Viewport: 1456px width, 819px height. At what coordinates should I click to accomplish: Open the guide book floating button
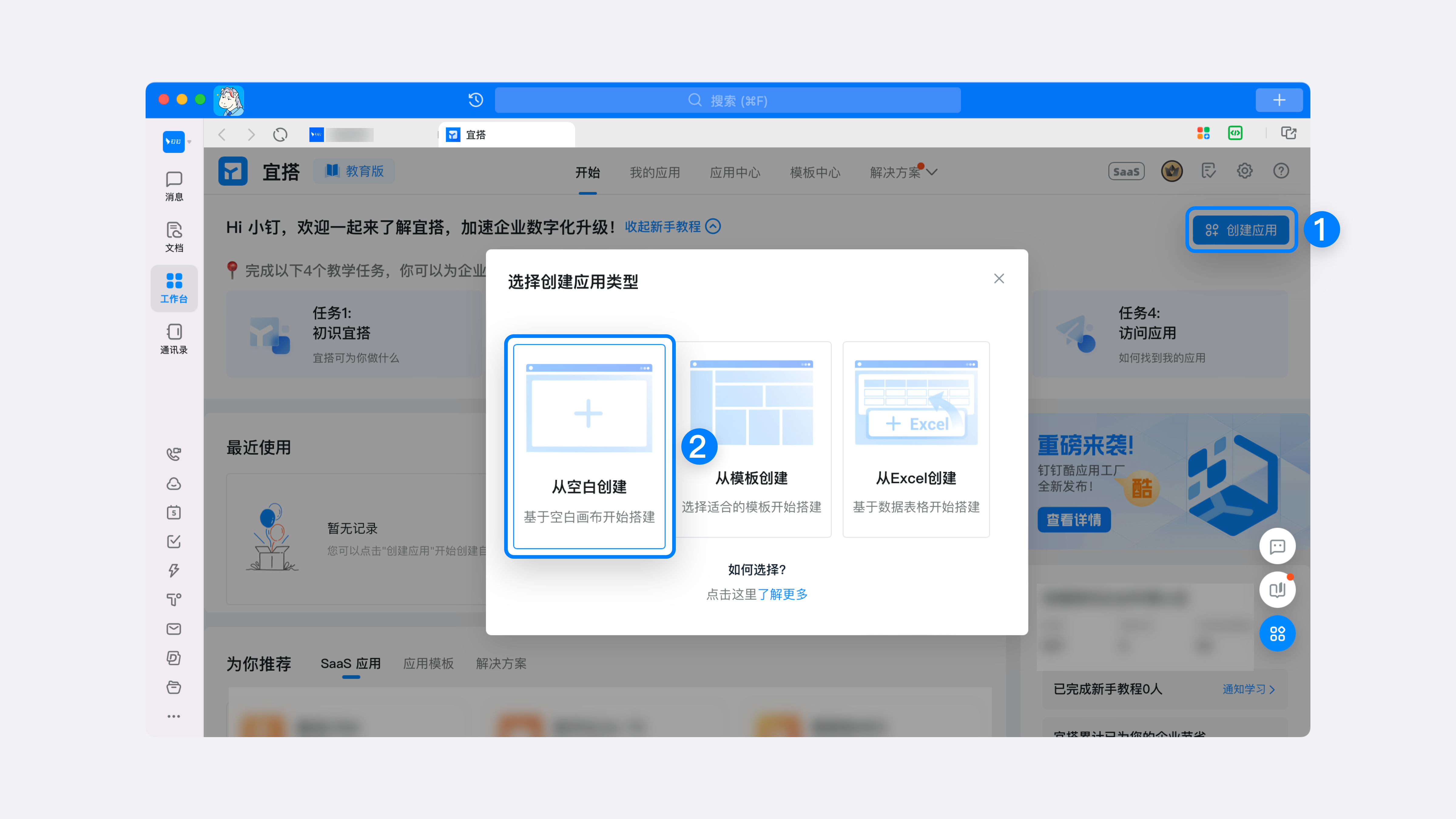click(x=1277, y=590)
